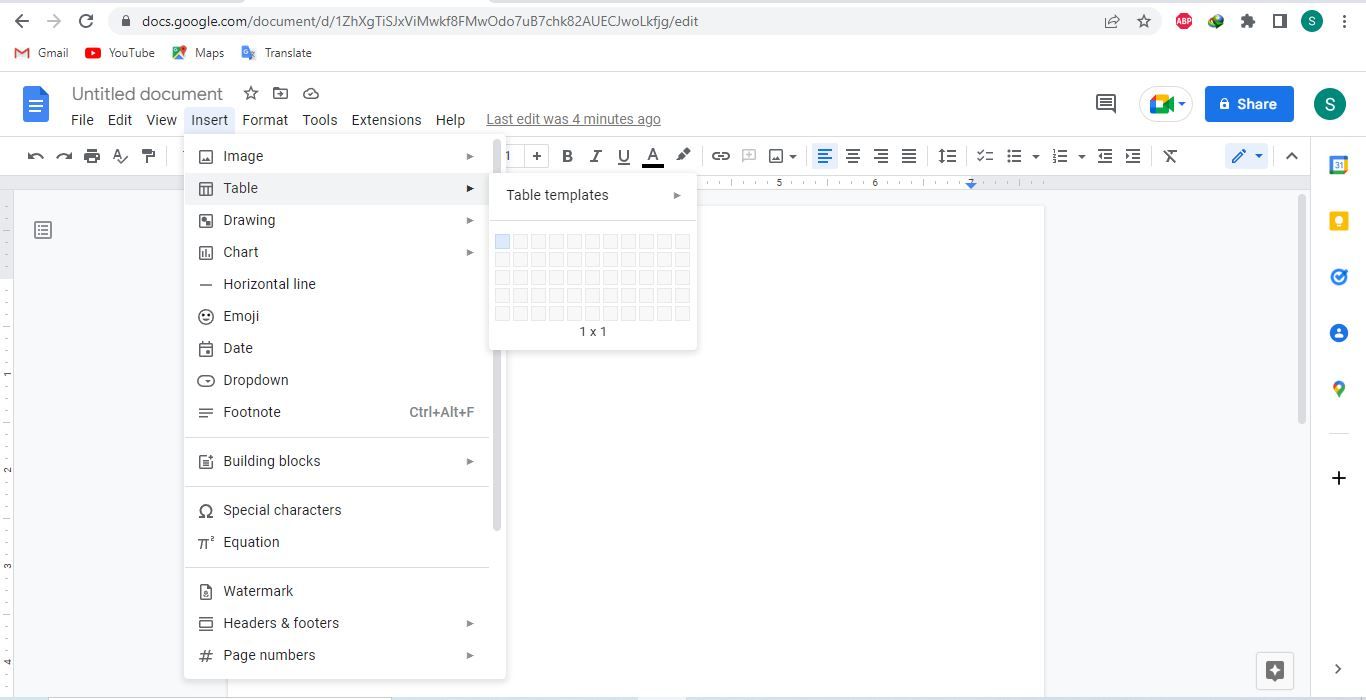Click the Add comment icon in toolbar
Screen dimensions: 1366x700
coord(748,156)
